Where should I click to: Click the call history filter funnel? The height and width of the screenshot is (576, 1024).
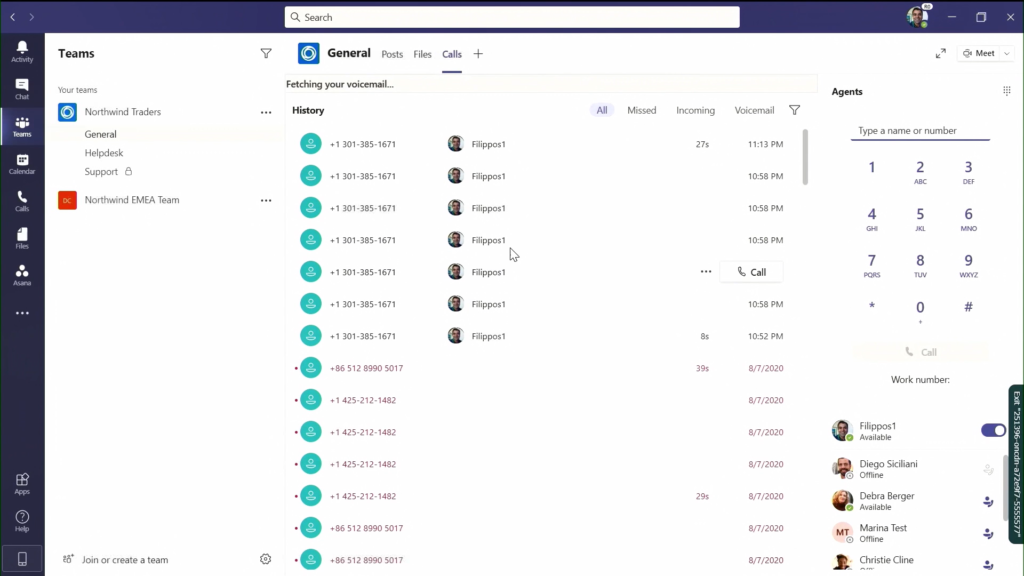pyautogui.click(x=794, y=110)
